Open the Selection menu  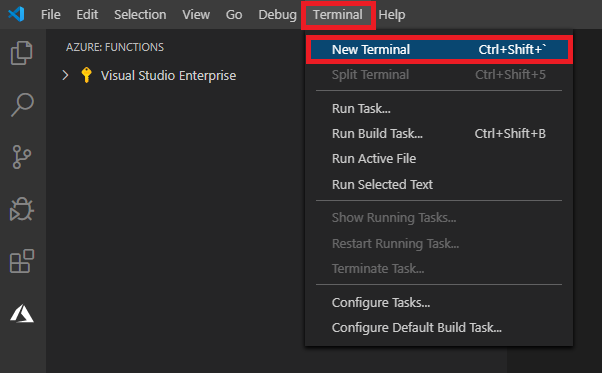[140, 15]
